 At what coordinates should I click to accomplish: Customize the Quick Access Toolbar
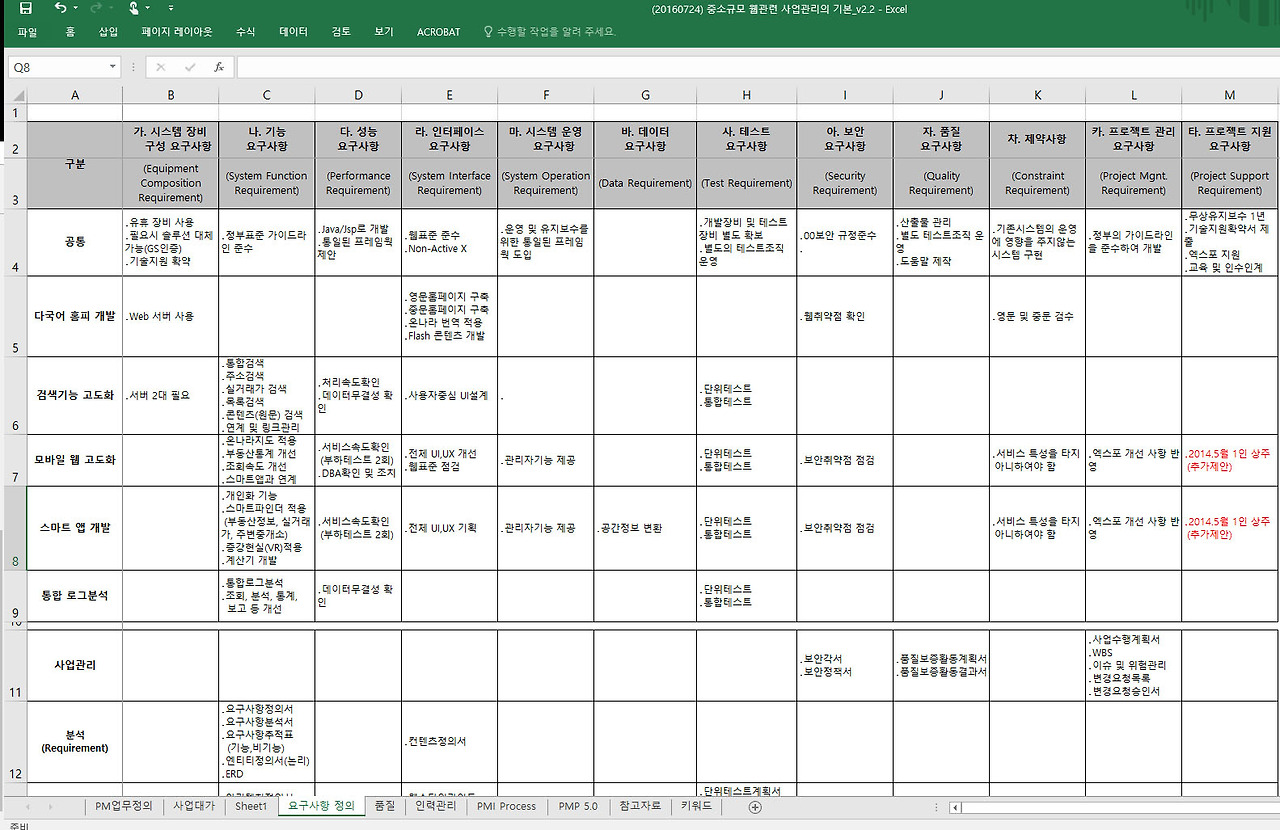click(171, 8)
